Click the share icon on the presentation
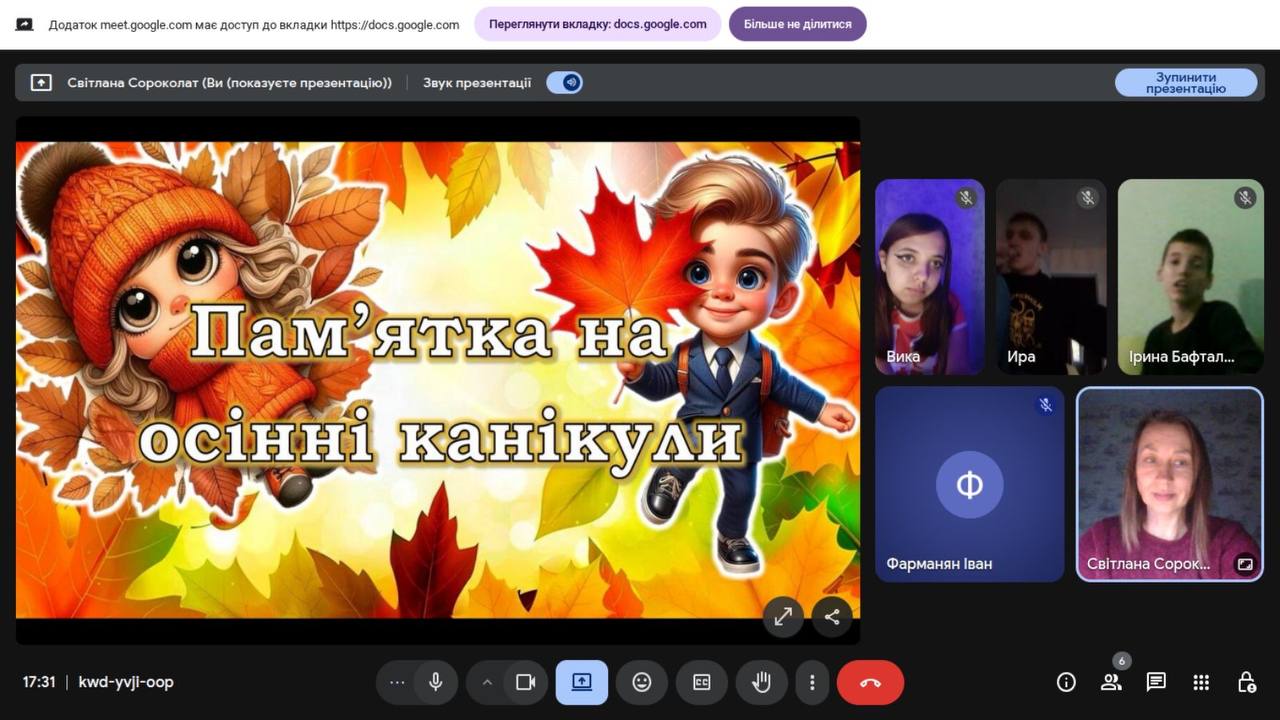Viewport: 1280px width, 720px height. point(832,617)
